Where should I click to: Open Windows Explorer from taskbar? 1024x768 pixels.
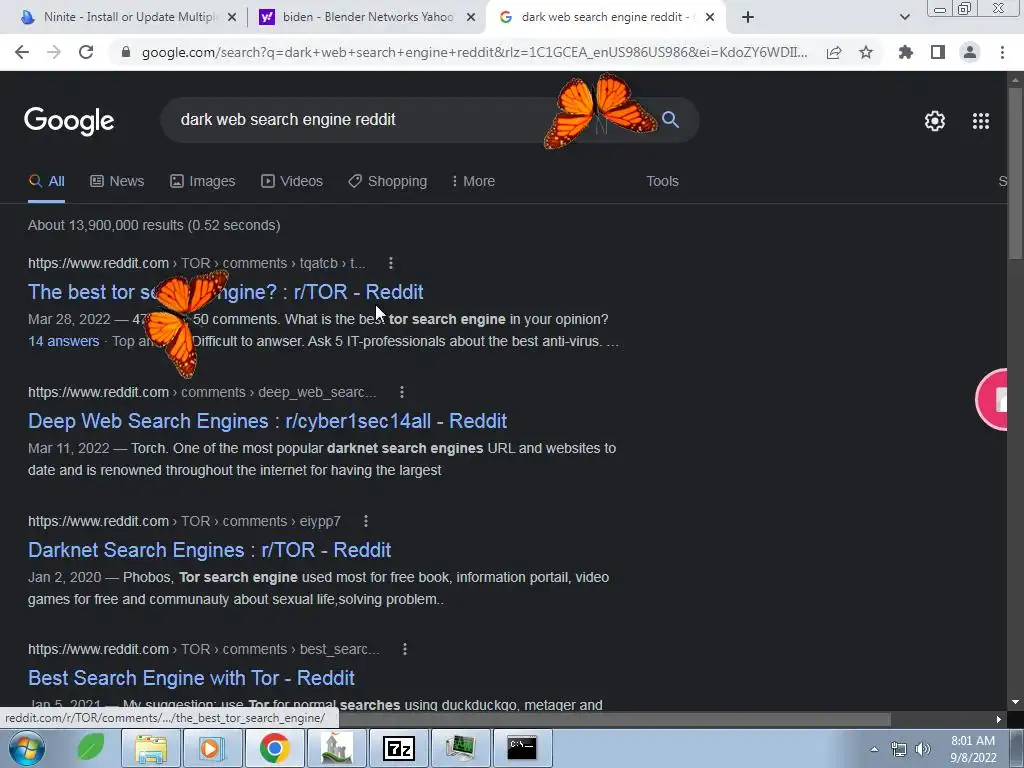pos(151,748)
